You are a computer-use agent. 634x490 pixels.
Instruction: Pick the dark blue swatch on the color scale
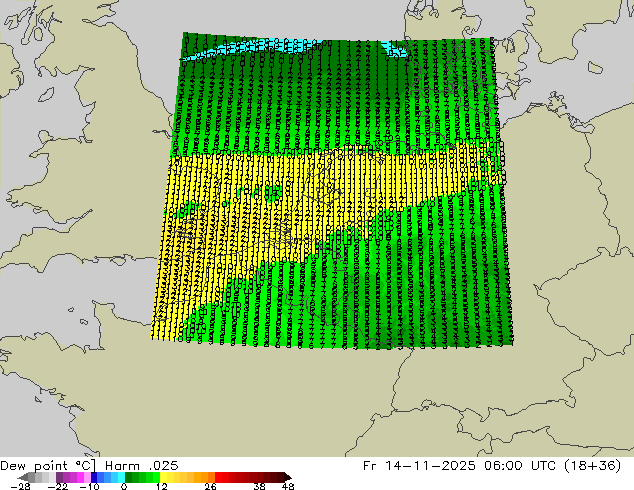(x=94, y=477)
